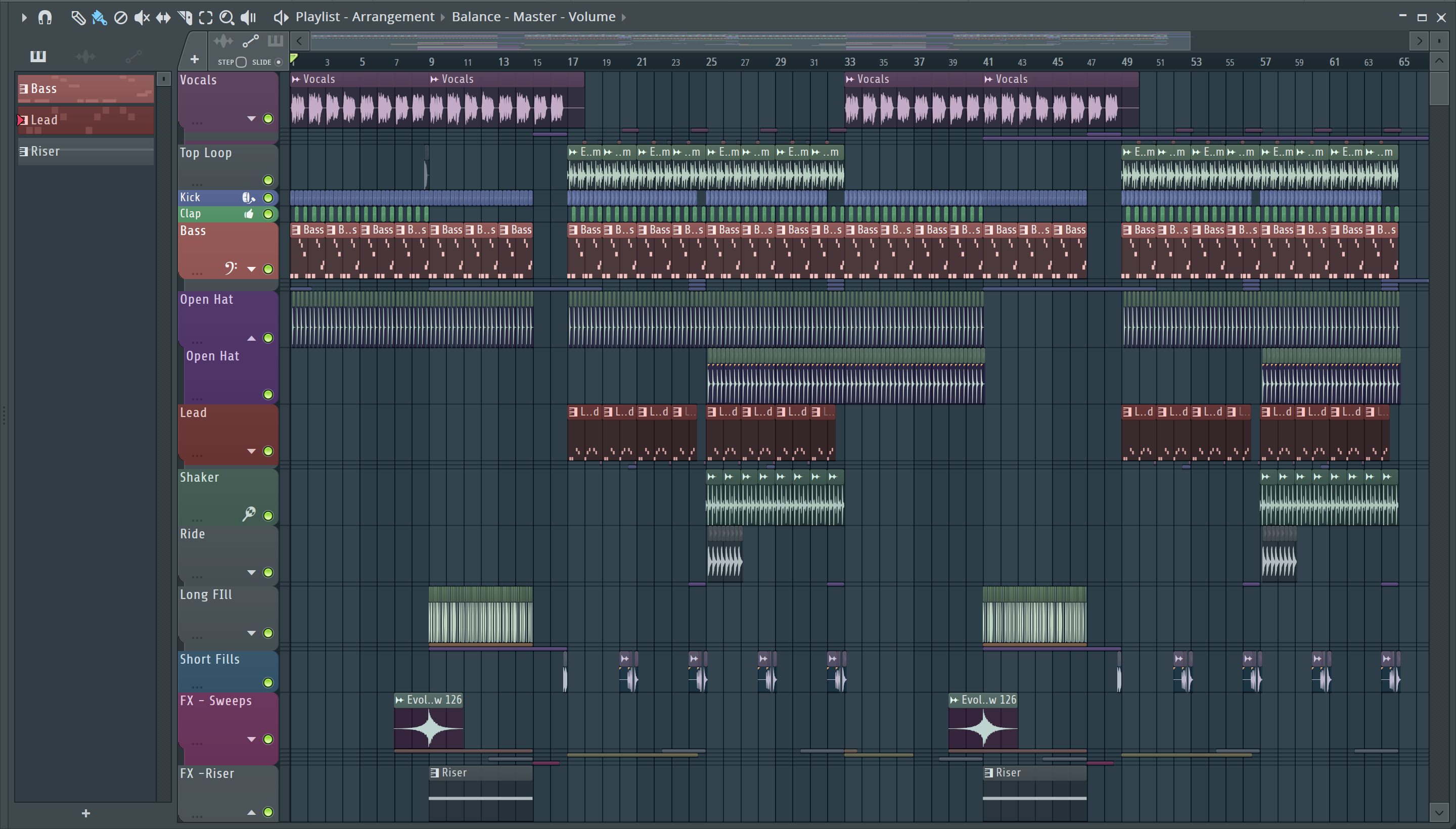
Task: Show pattern clips in the picker panel
Action: tap(38, 56)
